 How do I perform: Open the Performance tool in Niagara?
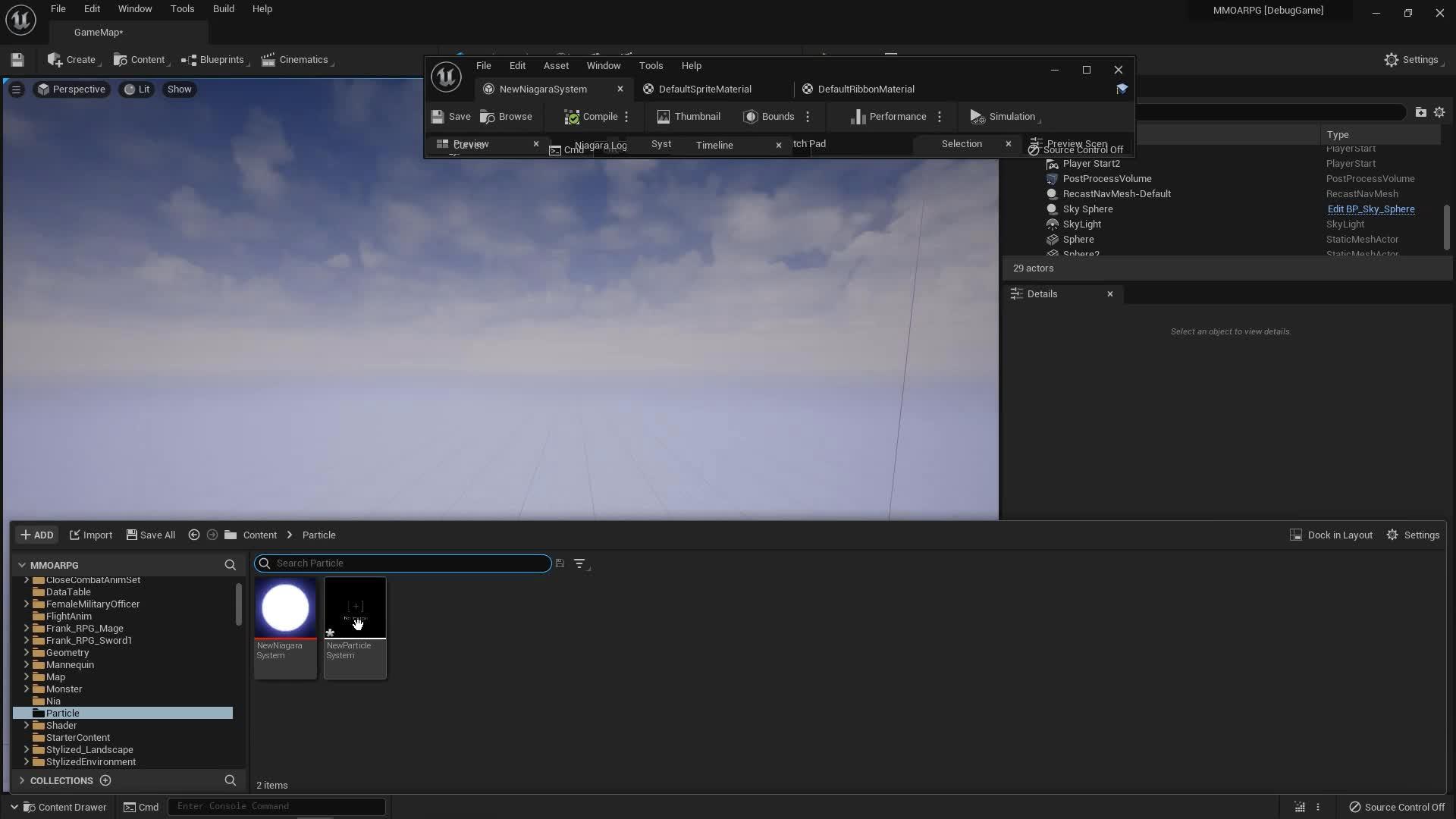point(889,117)
